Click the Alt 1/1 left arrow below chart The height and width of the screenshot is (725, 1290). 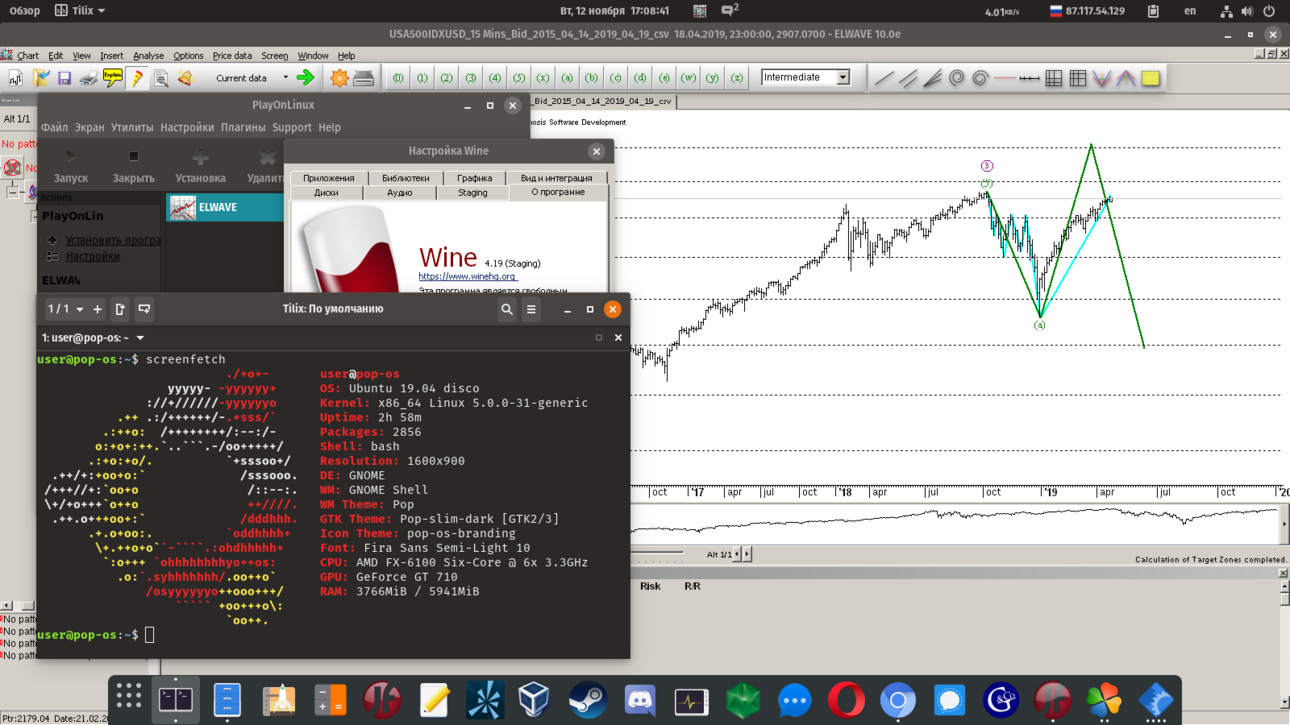click(738, 554)
